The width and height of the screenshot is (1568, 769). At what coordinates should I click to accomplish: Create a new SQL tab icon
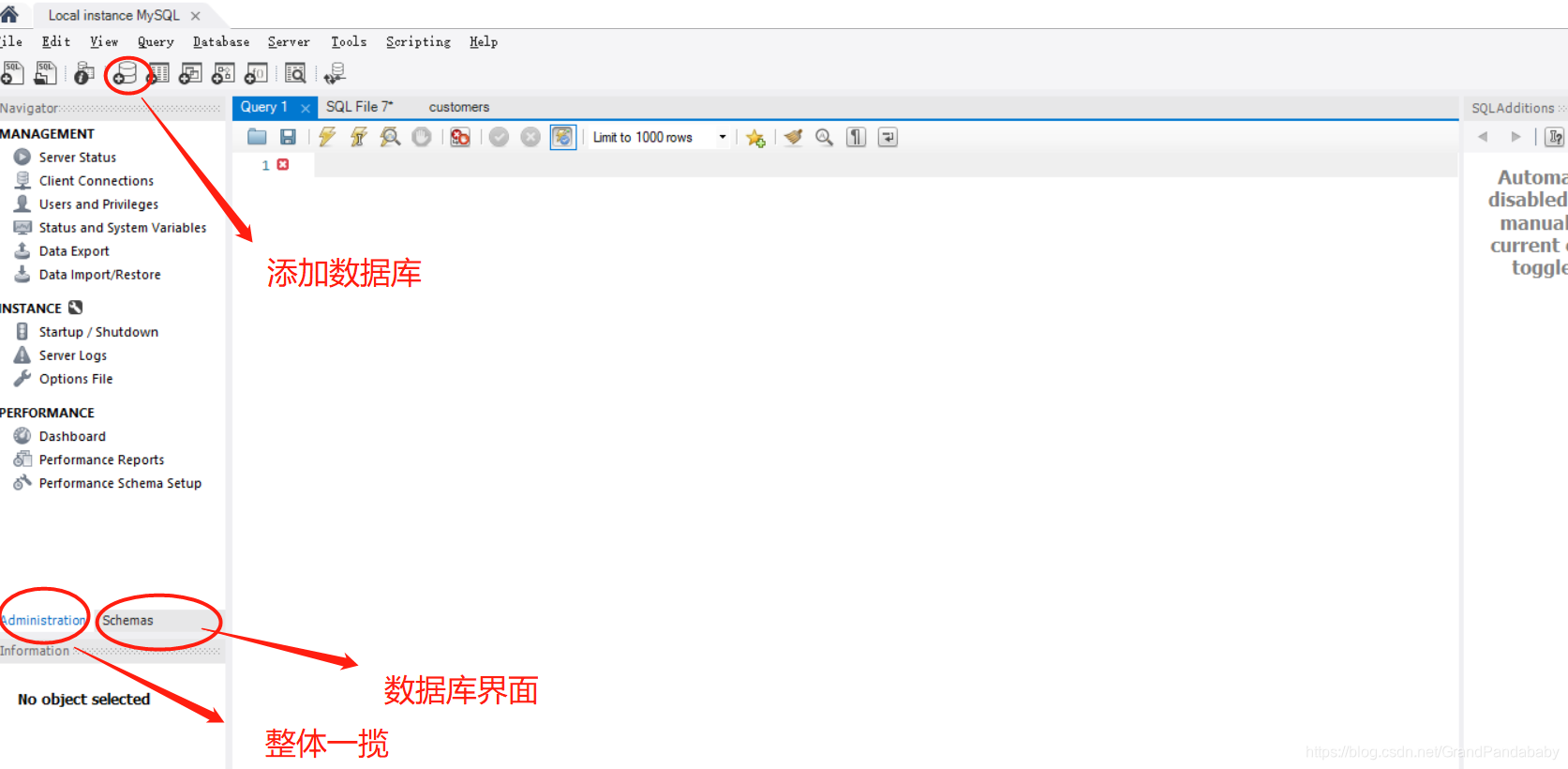(12, 73)
